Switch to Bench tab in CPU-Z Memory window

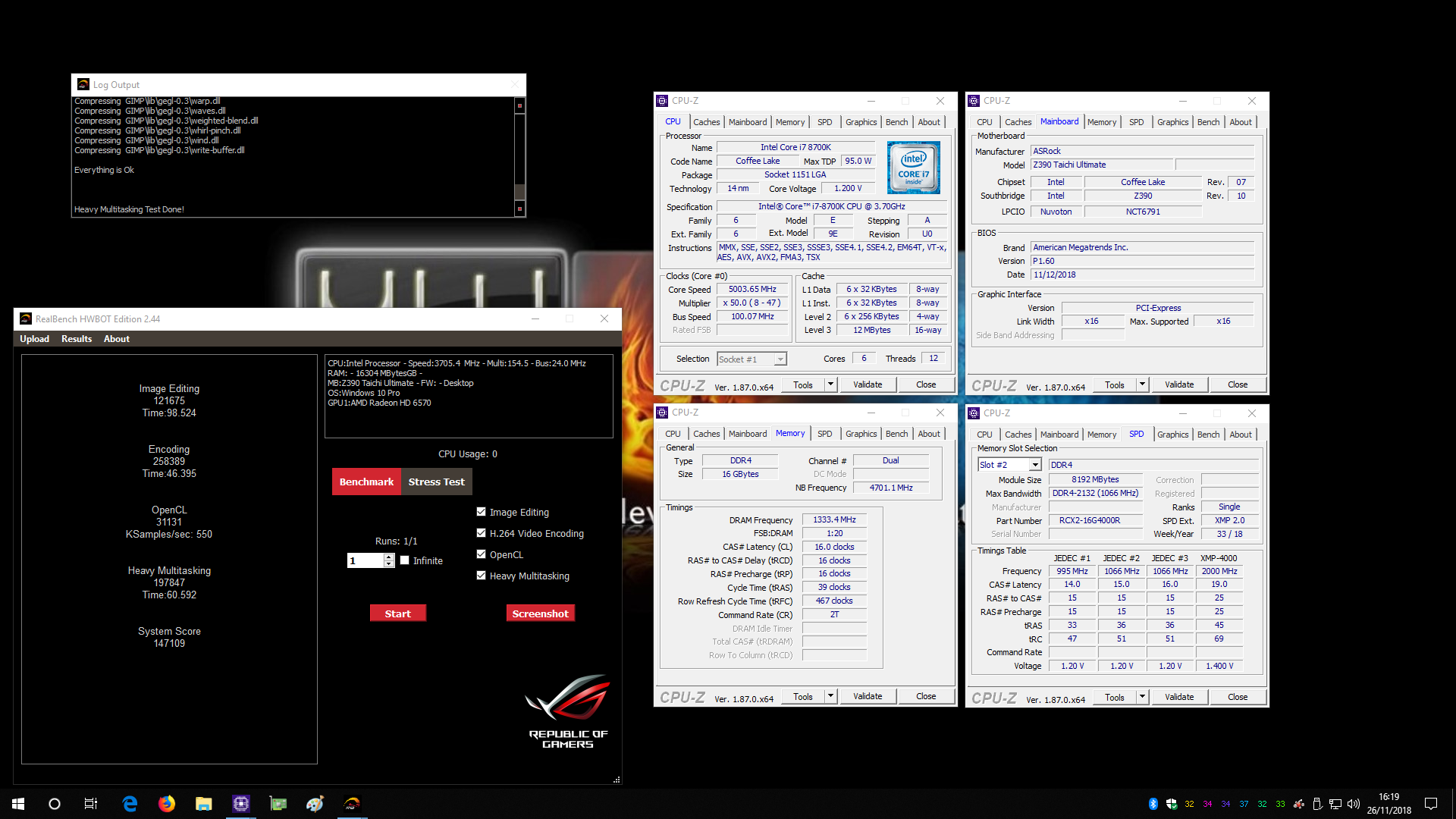(x=896, y=434)
